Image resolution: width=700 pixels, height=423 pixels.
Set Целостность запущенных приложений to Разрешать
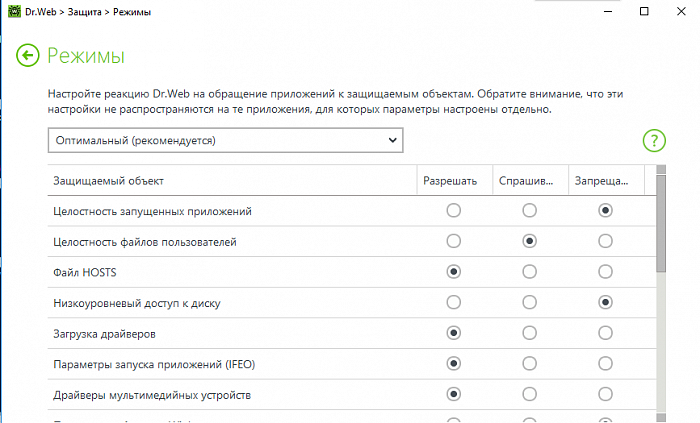pos(454,210)
